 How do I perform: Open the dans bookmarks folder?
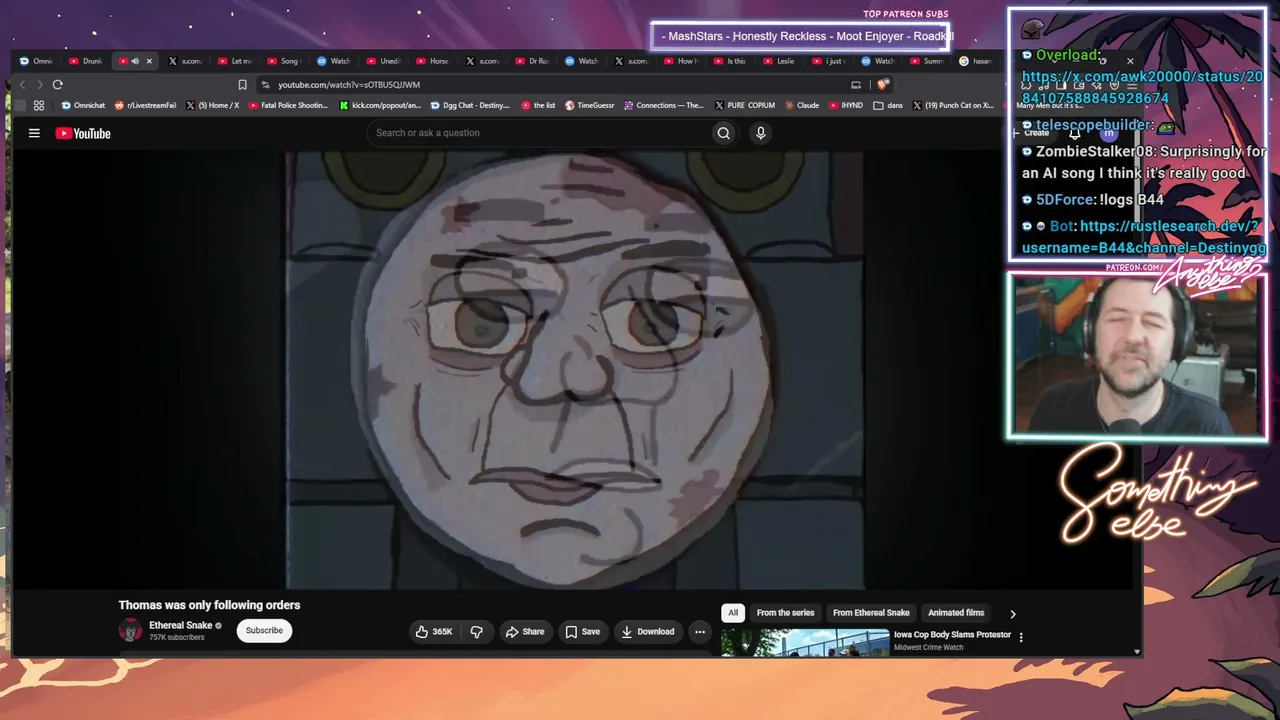pos(888,105)
